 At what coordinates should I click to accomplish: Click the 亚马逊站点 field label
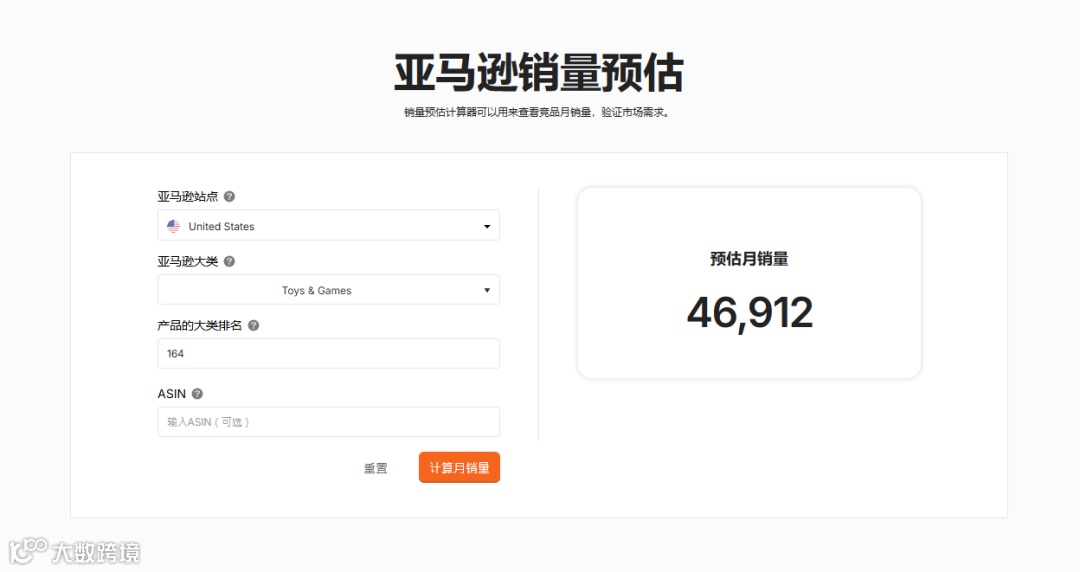187,196
